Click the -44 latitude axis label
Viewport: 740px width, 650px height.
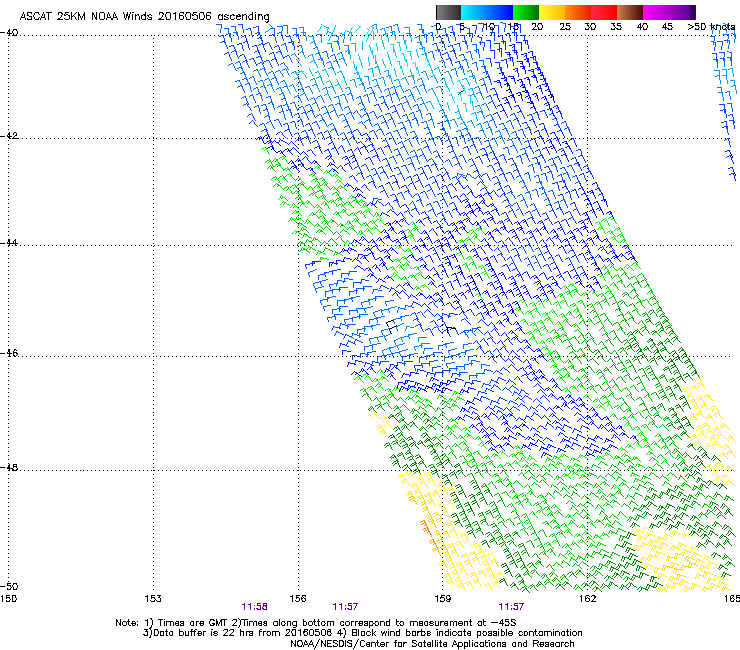[9, 243]
